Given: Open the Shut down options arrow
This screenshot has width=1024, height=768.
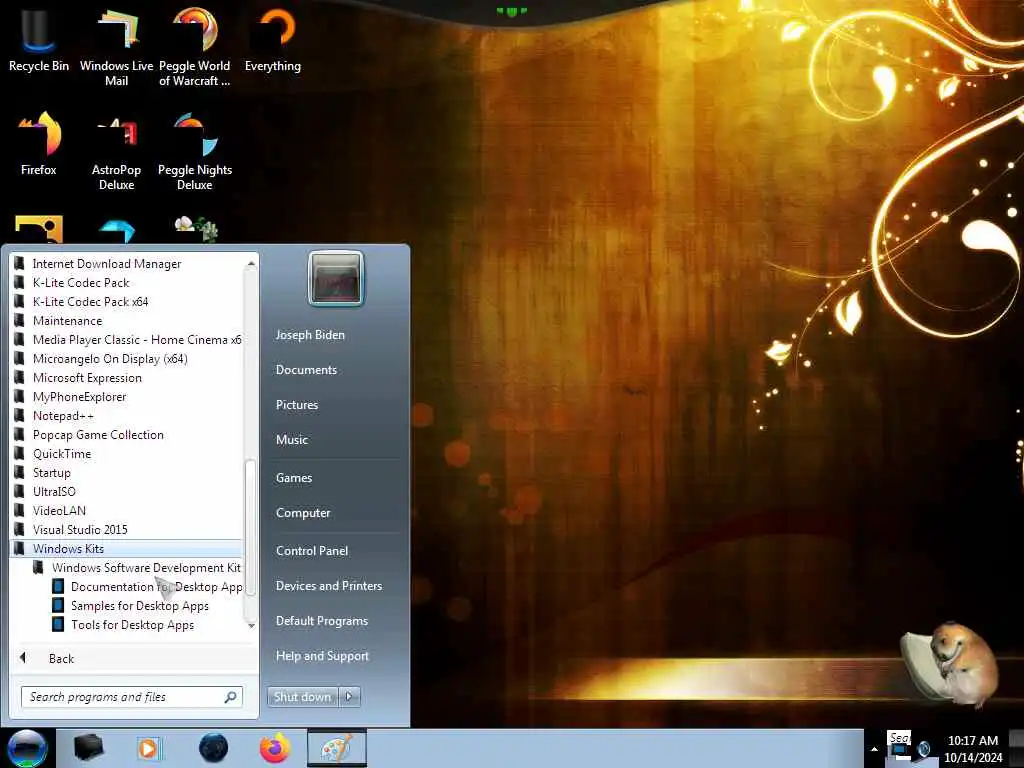Looking at the screenshot, I should point(349,697).
